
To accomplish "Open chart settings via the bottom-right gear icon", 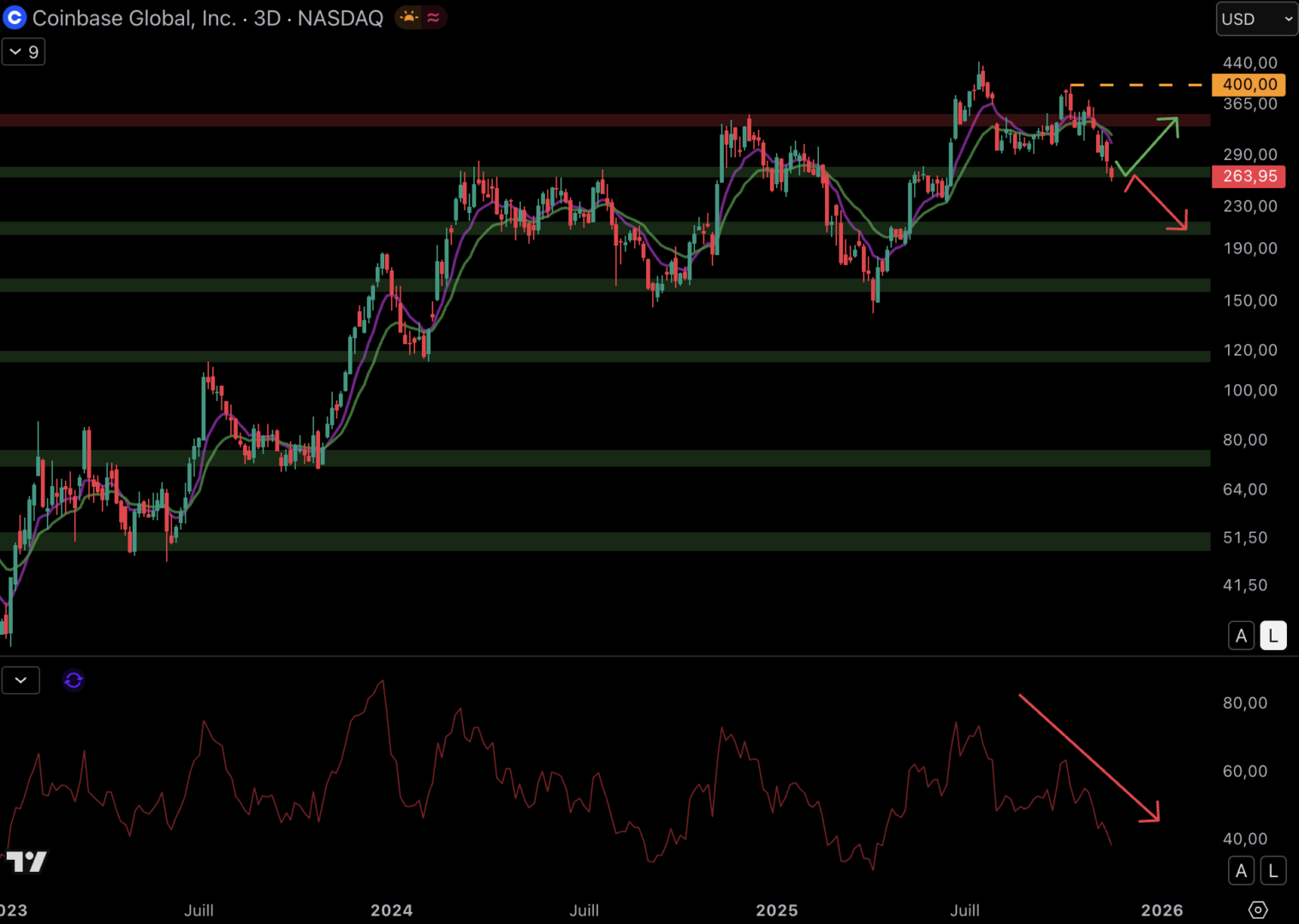I will [x=1257, y=909].
